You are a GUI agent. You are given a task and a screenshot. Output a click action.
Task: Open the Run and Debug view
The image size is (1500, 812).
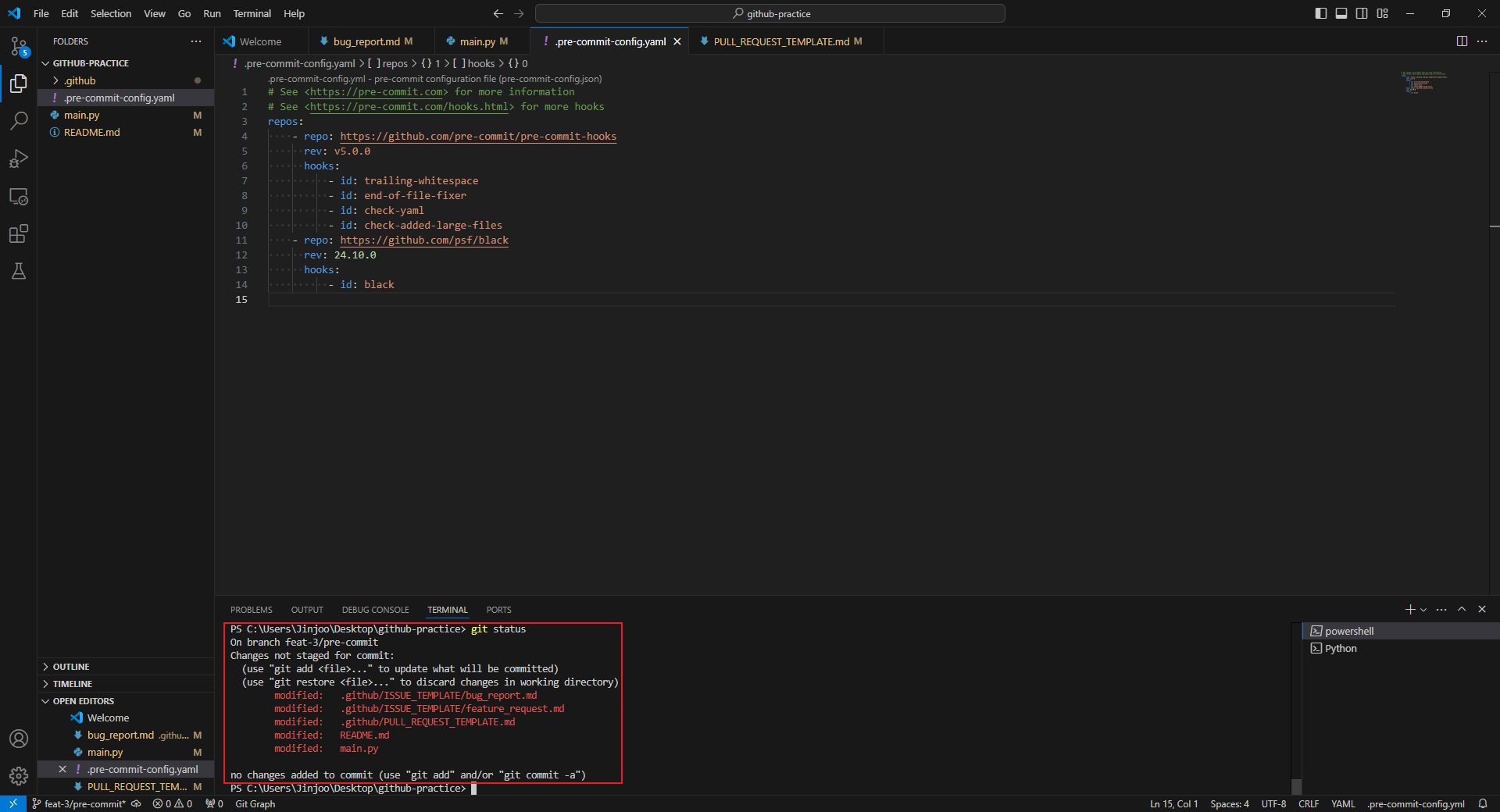pos(19,158)
